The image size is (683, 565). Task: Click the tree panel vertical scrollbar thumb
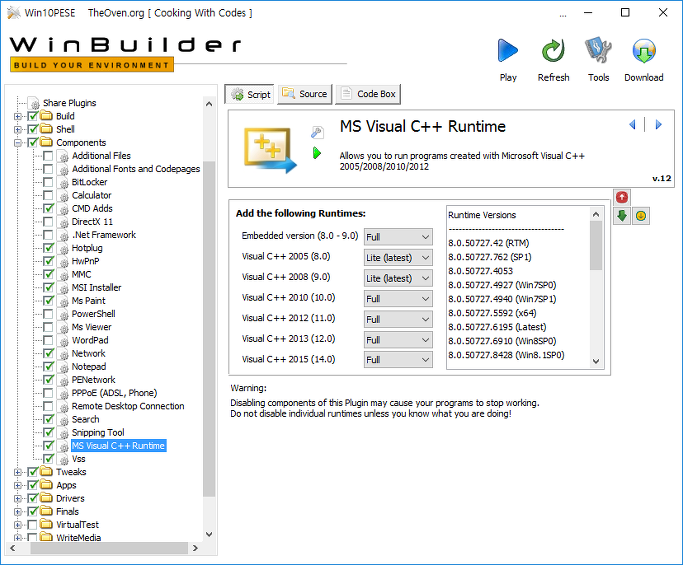pyautogui.click(x=209, y=329)
